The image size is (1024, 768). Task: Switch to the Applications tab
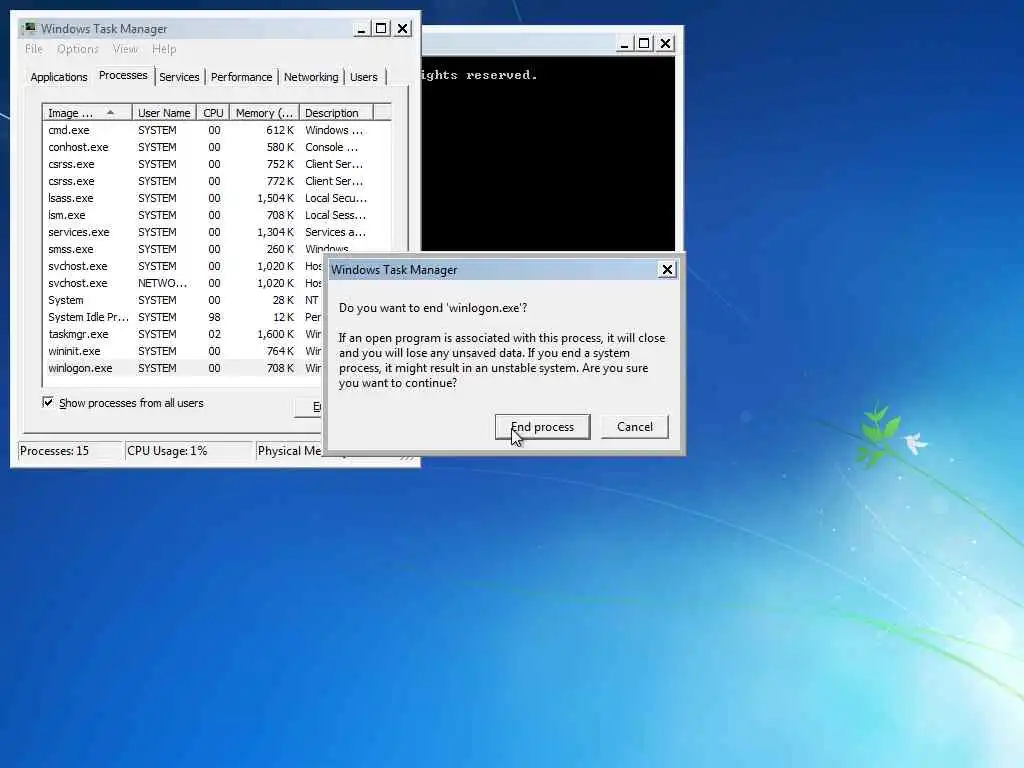tap(59, 77)
